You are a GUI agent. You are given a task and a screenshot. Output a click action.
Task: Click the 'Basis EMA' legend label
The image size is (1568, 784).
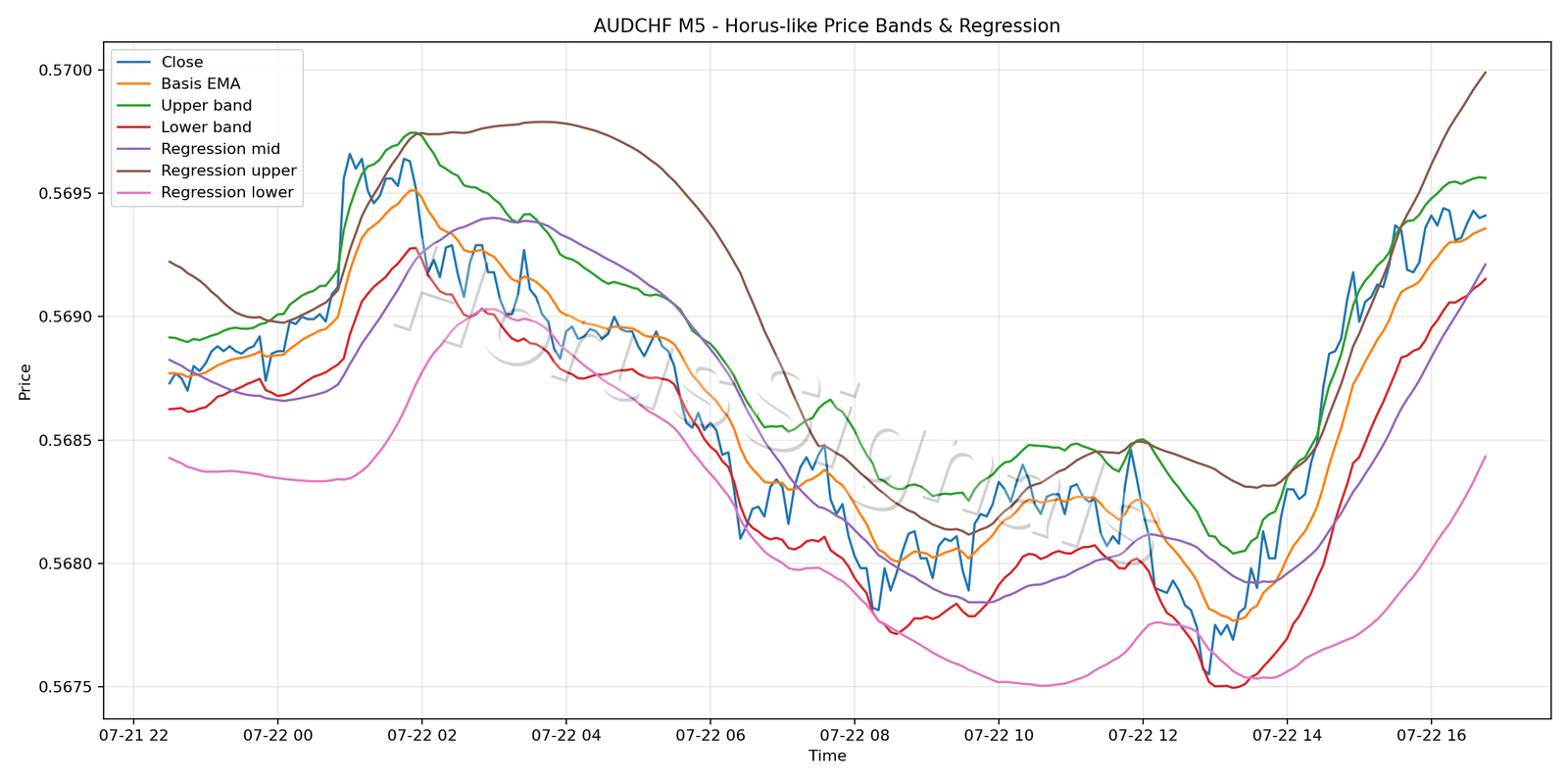click(201, 84)
